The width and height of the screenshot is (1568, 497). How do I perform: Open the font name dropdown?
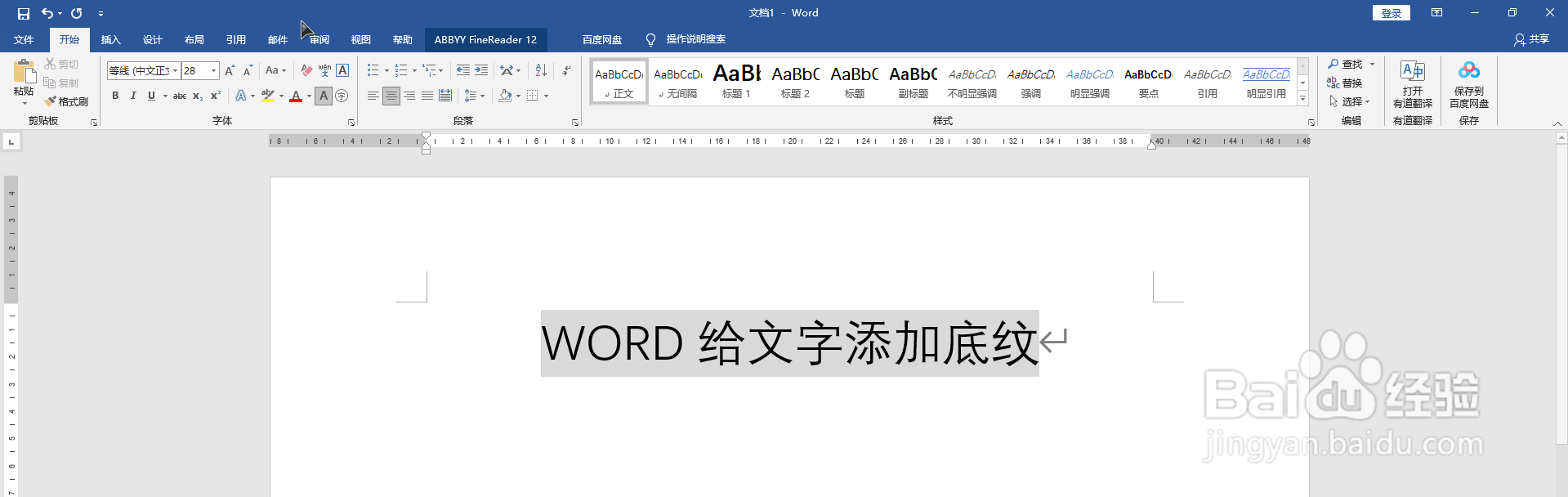(175, 71)
